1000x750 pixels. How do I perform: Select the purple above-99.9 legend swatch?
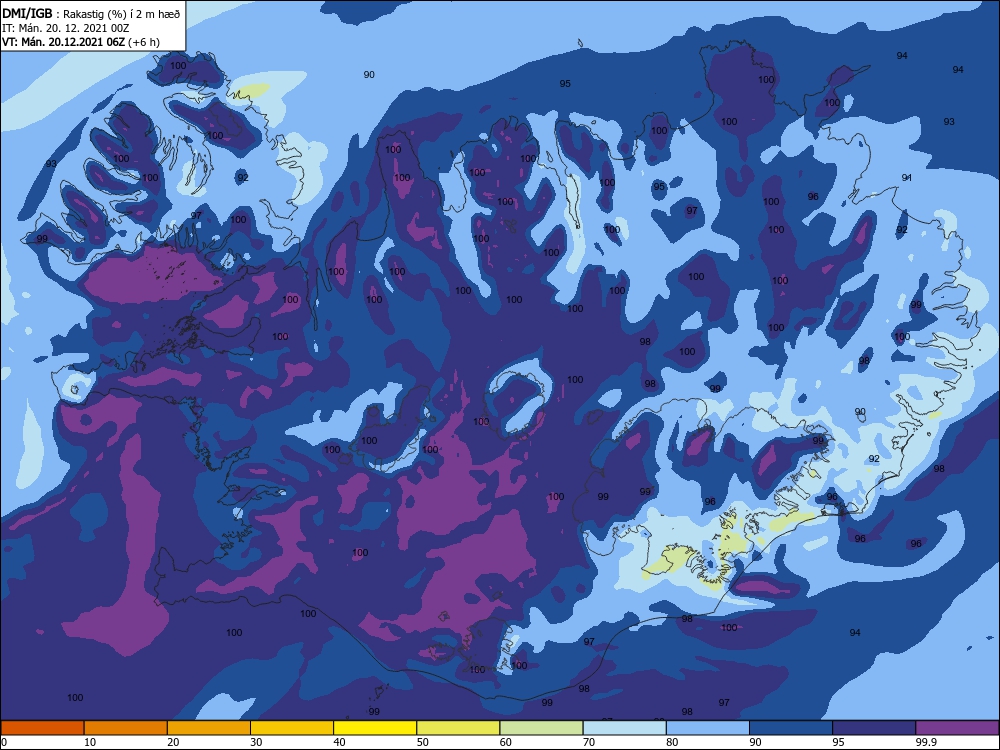(957, 728)
